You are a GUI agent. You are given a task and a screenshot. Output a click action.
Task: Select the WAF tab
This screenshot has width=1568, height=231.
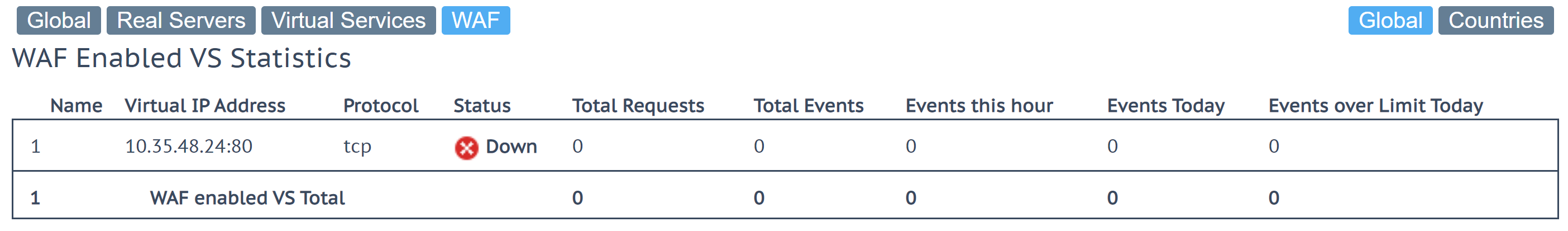(x=475, y=20)
